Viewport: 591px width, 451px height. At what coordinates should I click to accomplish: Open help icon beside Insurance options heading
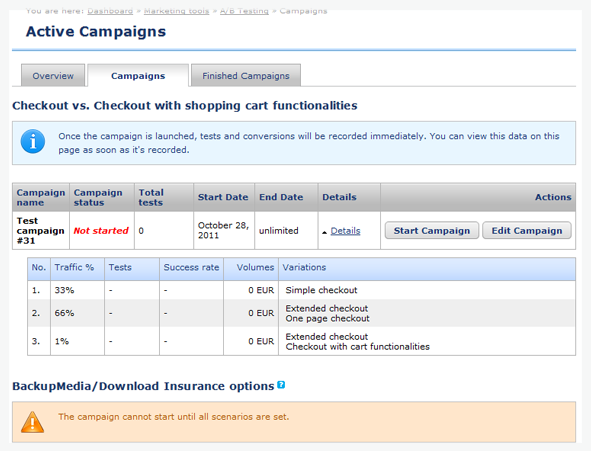(x=281, y=385)
